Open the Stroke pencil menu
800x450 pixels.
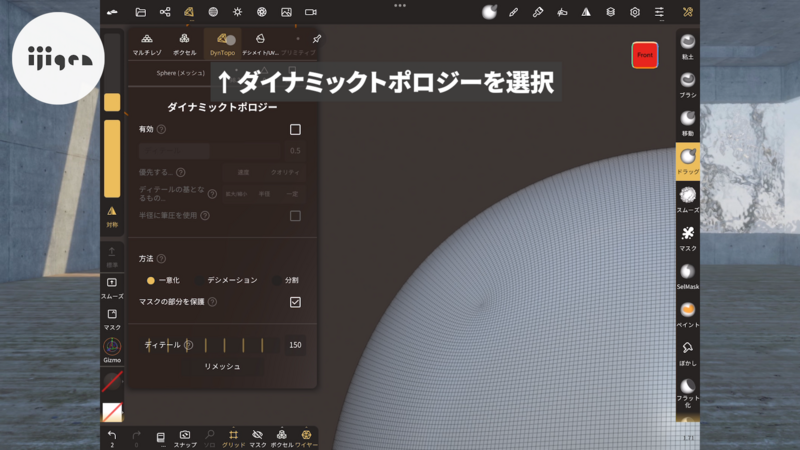pos(513,12)
